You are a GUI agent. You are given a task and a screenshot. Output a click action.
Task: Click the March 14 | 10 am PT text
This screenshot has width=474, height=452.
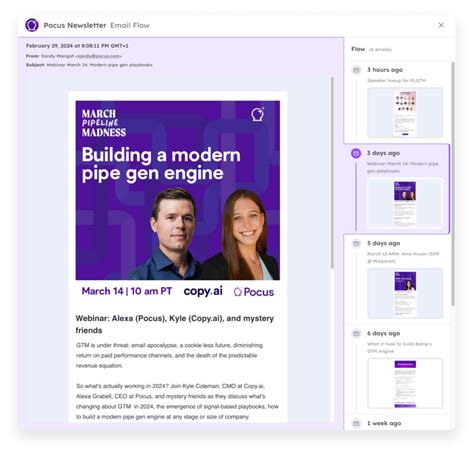point(127,291)
